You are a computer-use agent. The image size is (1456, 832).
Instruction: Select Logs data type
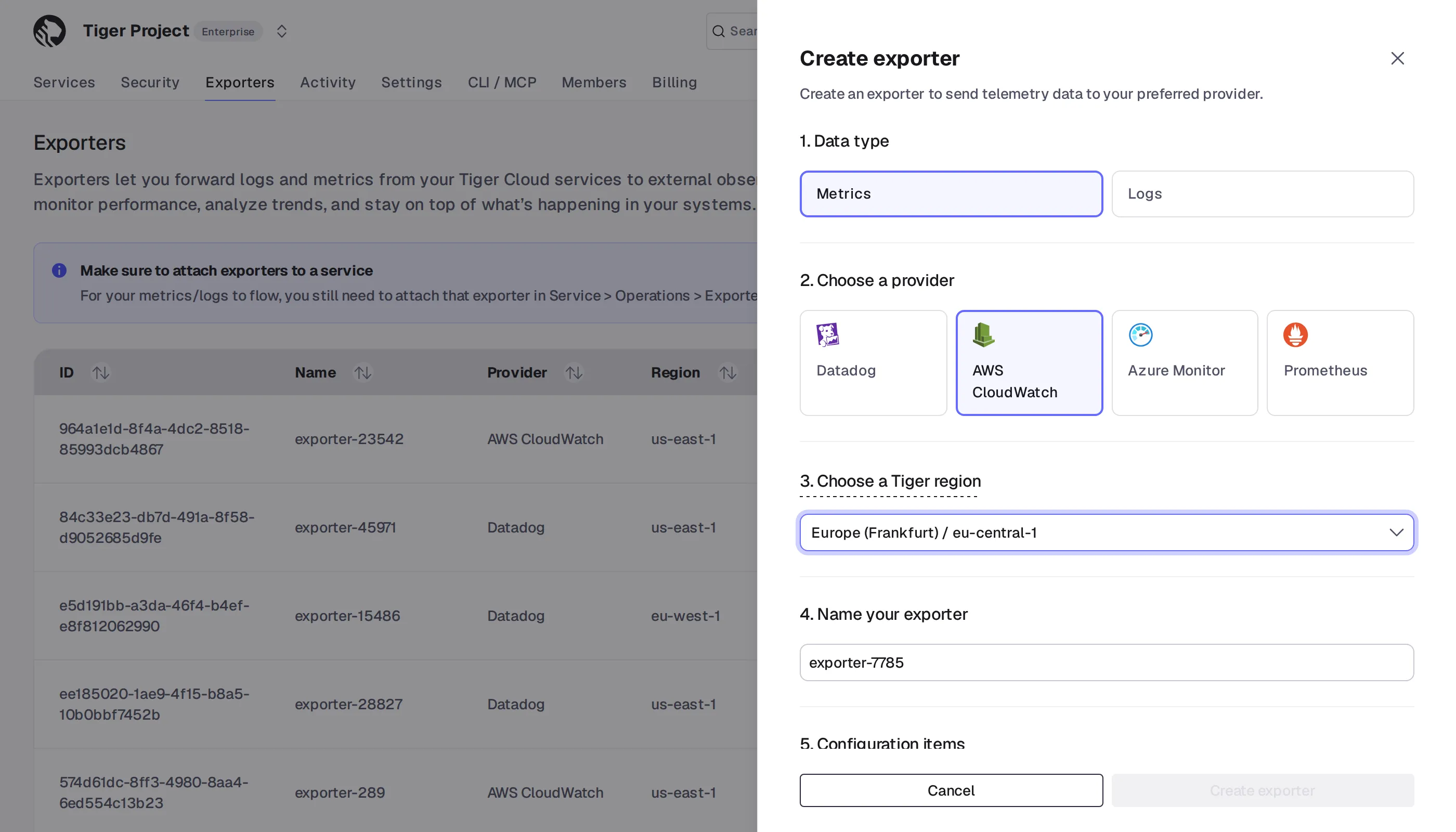(1262, 194)
